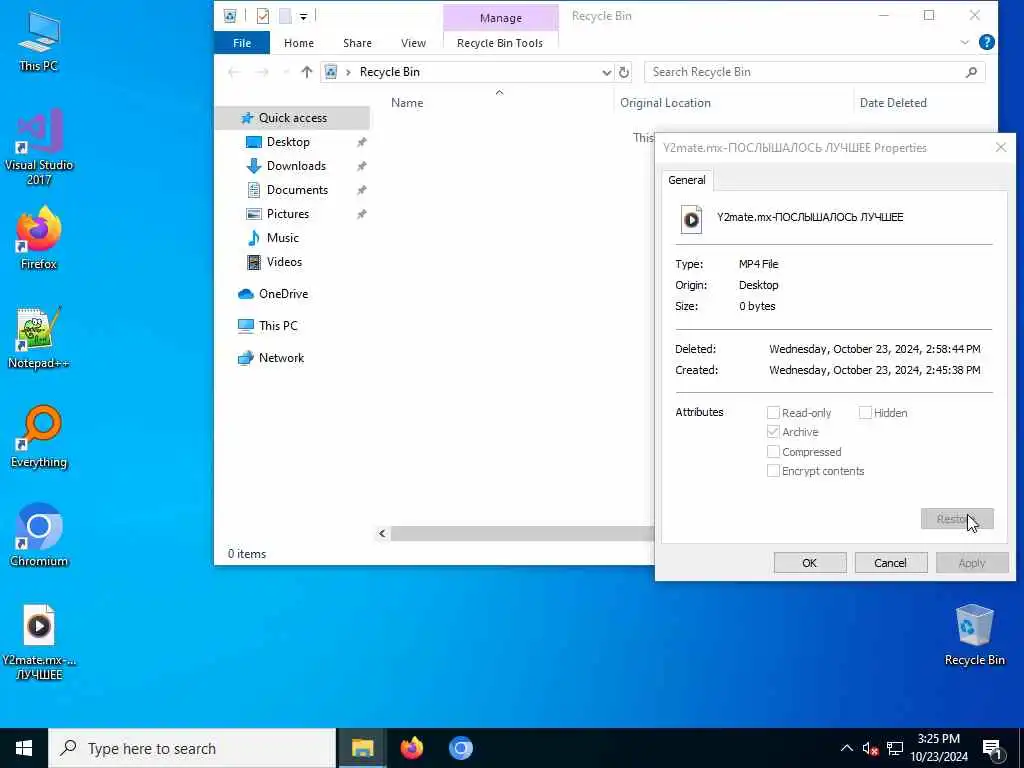This screenshot has height=768, width=1024.
Task: Click the Forward navigation arrow
Action: [262, 72]
